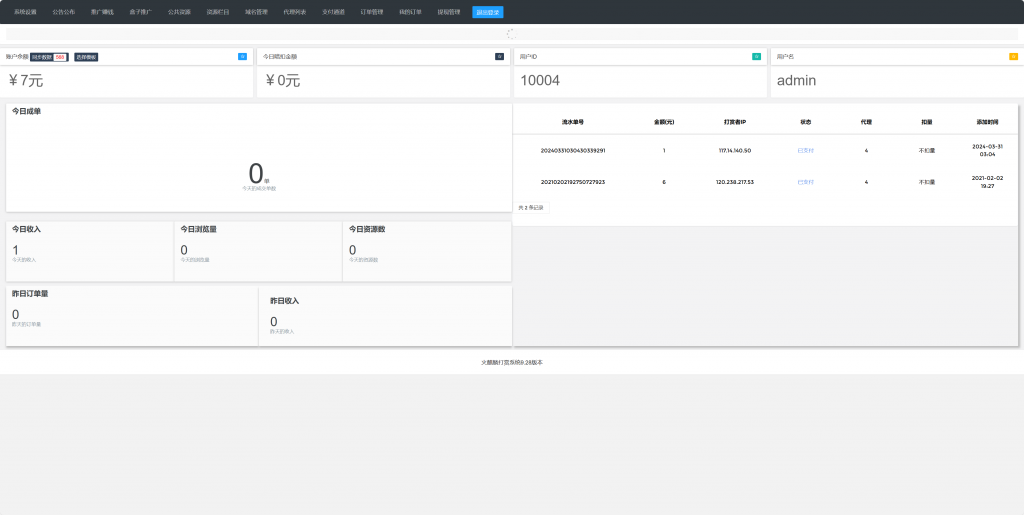Open the 公告公布 menu item

64,12
